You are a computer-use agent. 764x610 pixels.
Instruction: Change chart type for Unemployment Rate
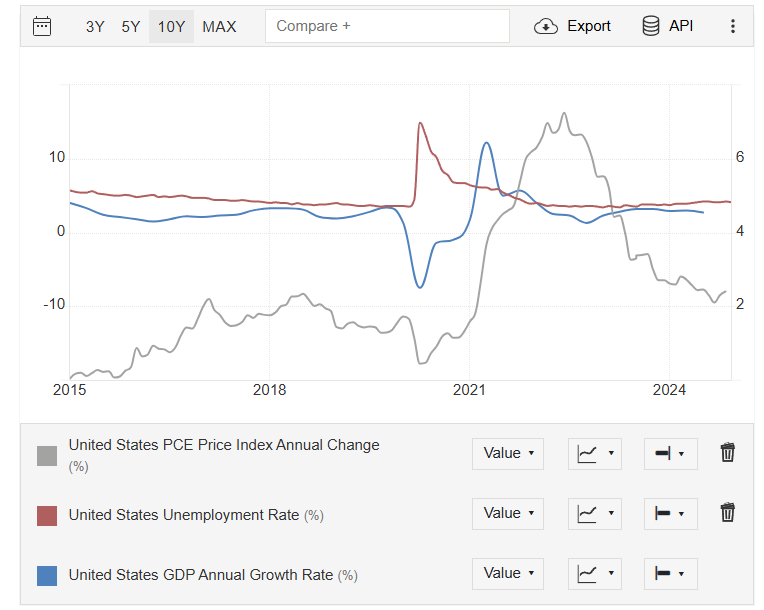(594, 514)
